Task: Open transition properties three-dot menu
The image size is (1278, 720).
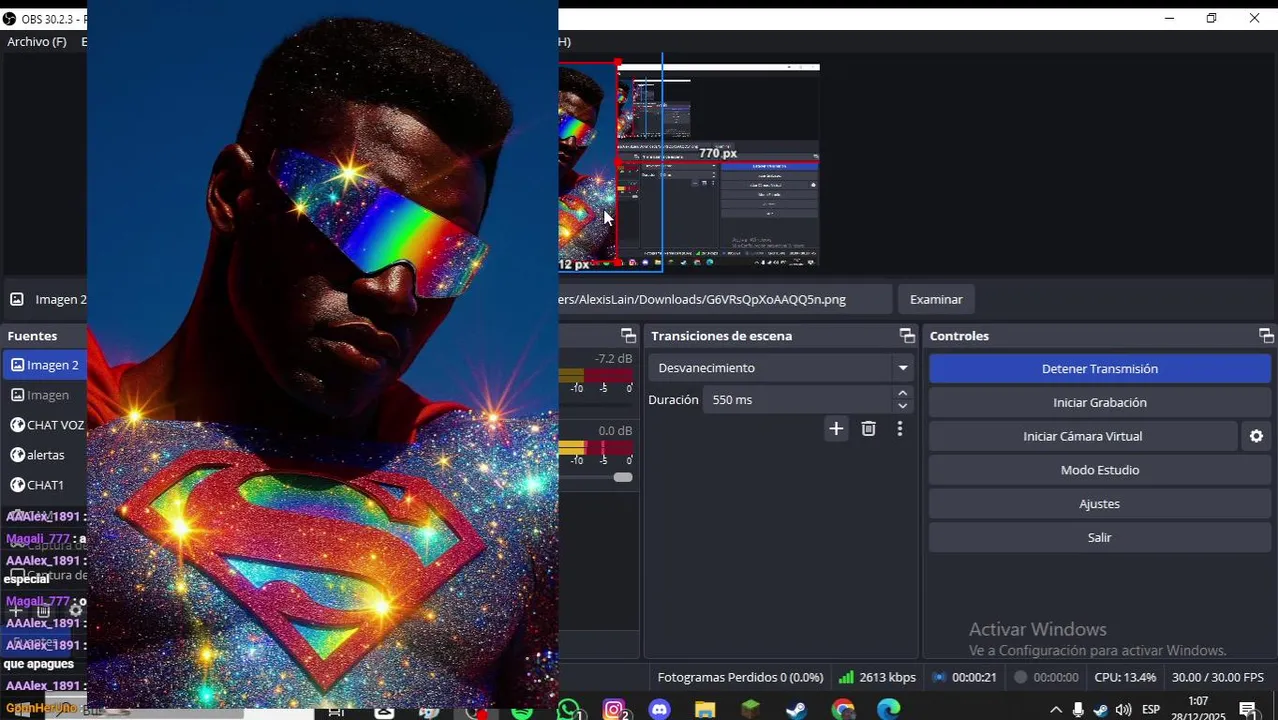Action: [x=900, y=429]
